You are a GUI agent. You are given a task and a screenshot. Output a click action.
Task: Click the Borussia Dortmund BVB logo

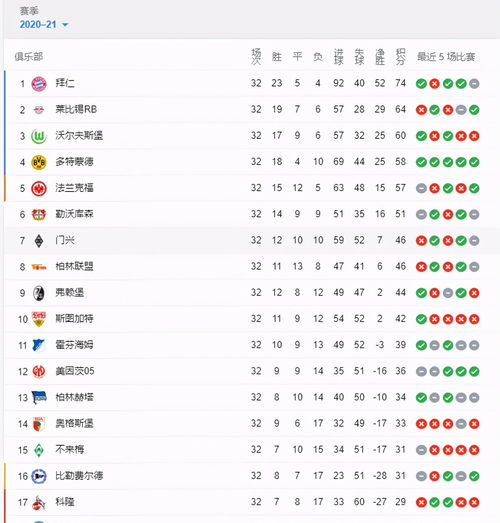pyautogui.click(x=39, y=162)
